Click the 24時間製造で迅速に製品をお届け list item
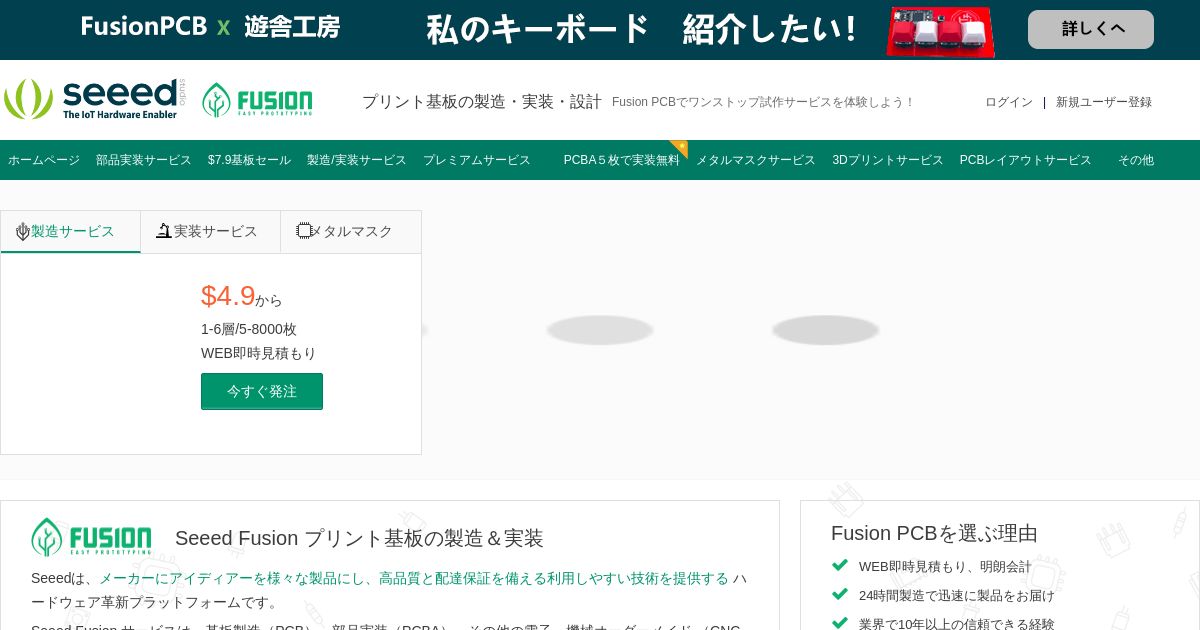This screenshot has width=1200, height=630. [x=957, y=595]
